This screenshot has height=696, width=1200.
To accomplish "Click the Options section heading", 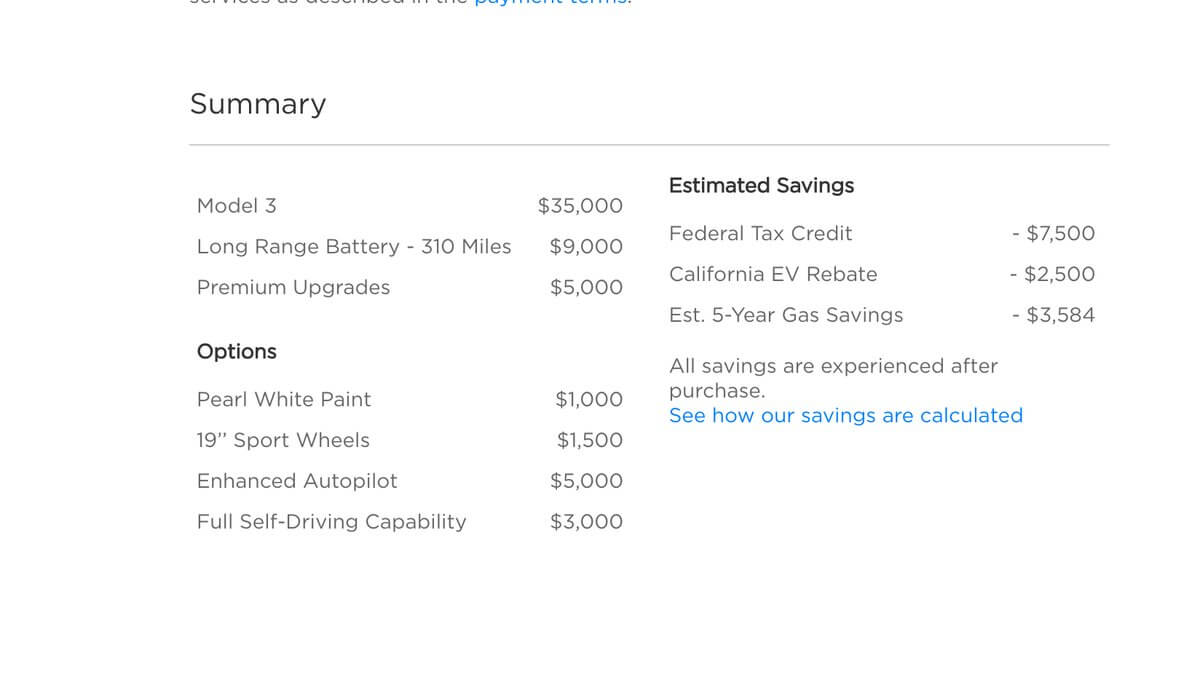I will click(236, 352).
